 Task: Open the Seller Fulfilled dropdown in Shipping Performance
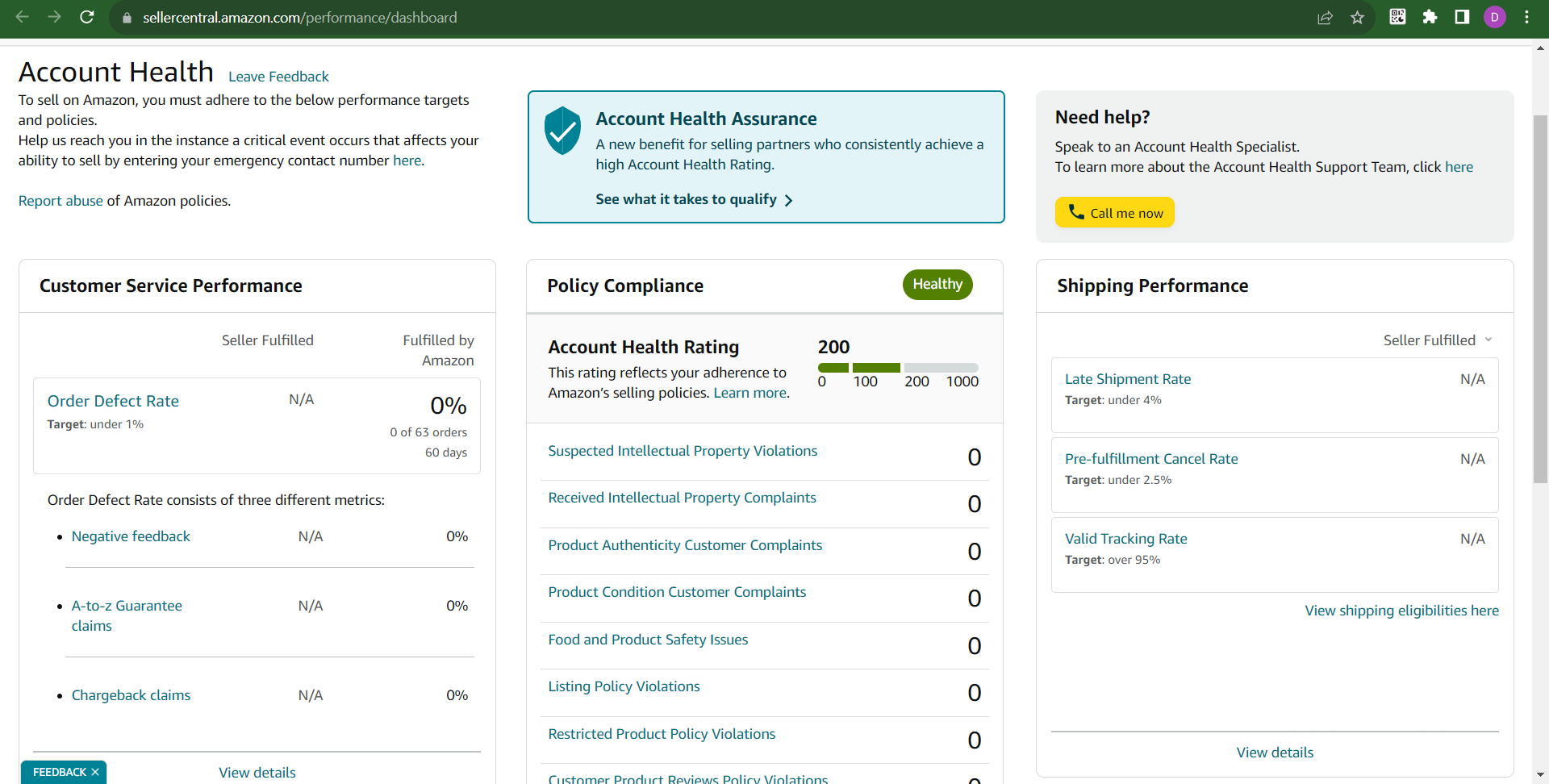click(1438, 340)
